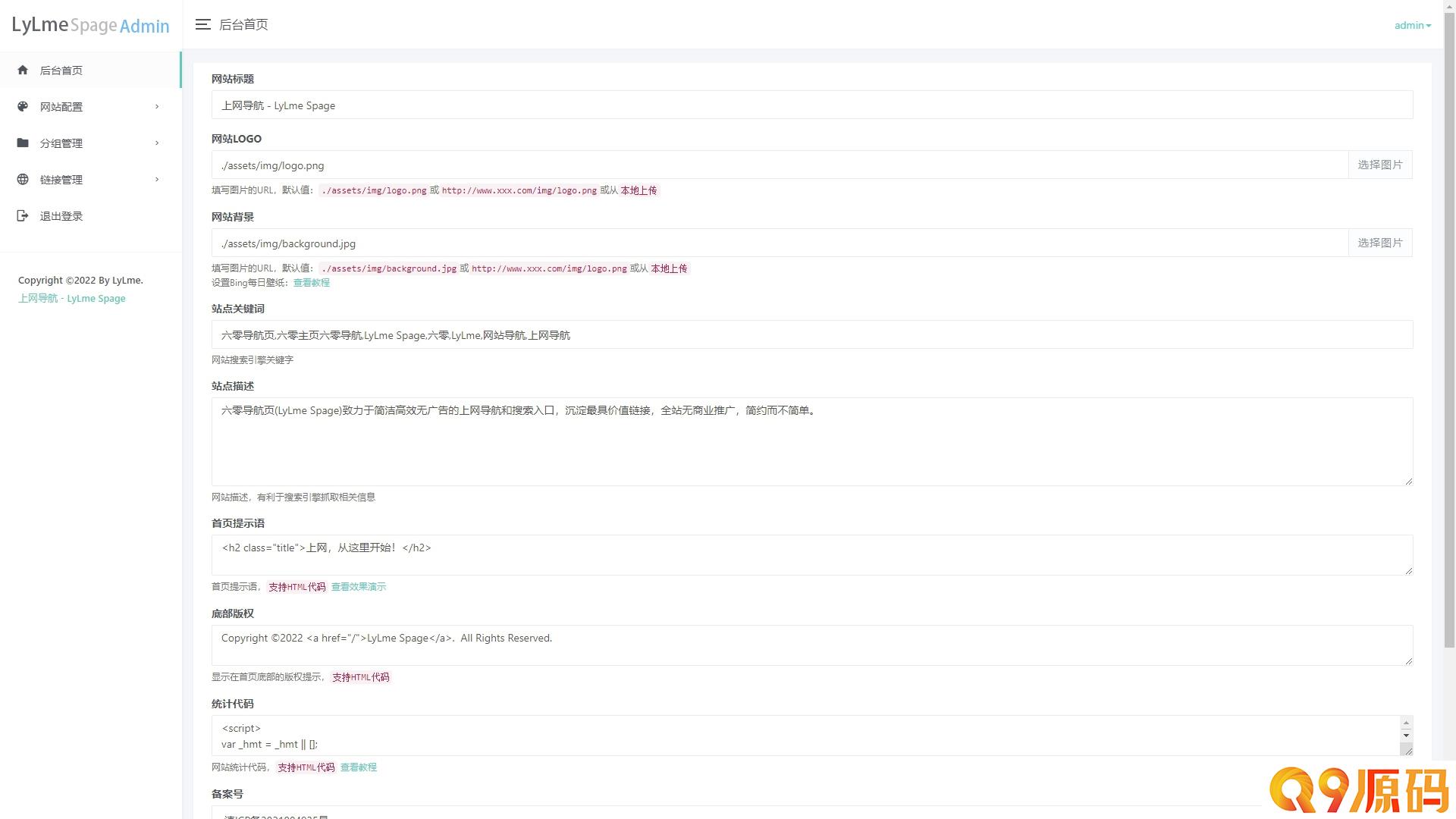
Task: Click the logout icon for 退出登录
Action: tap(23, 215)
